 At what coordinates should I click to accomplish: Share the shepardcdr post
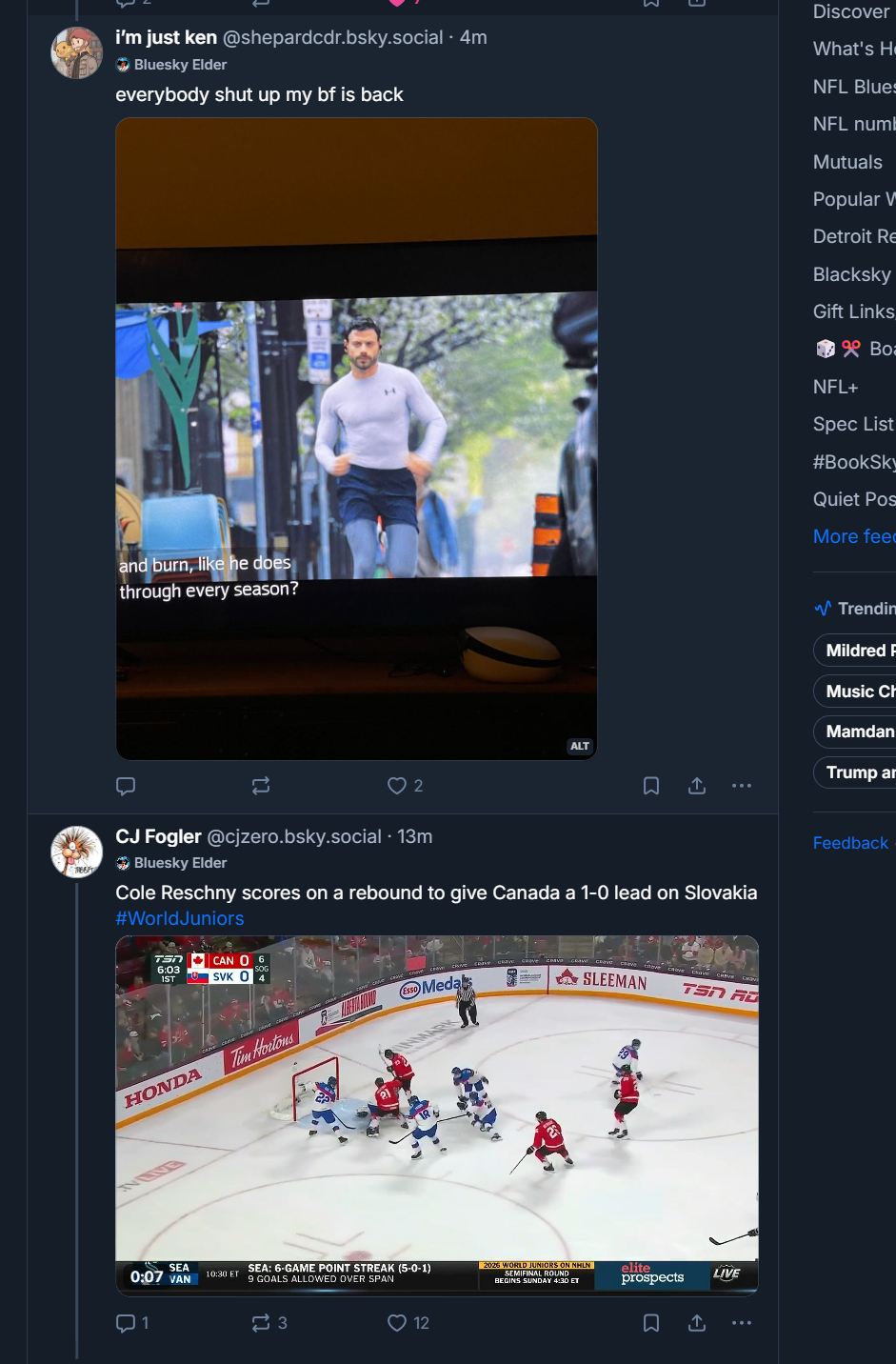(x=697, y=786)
